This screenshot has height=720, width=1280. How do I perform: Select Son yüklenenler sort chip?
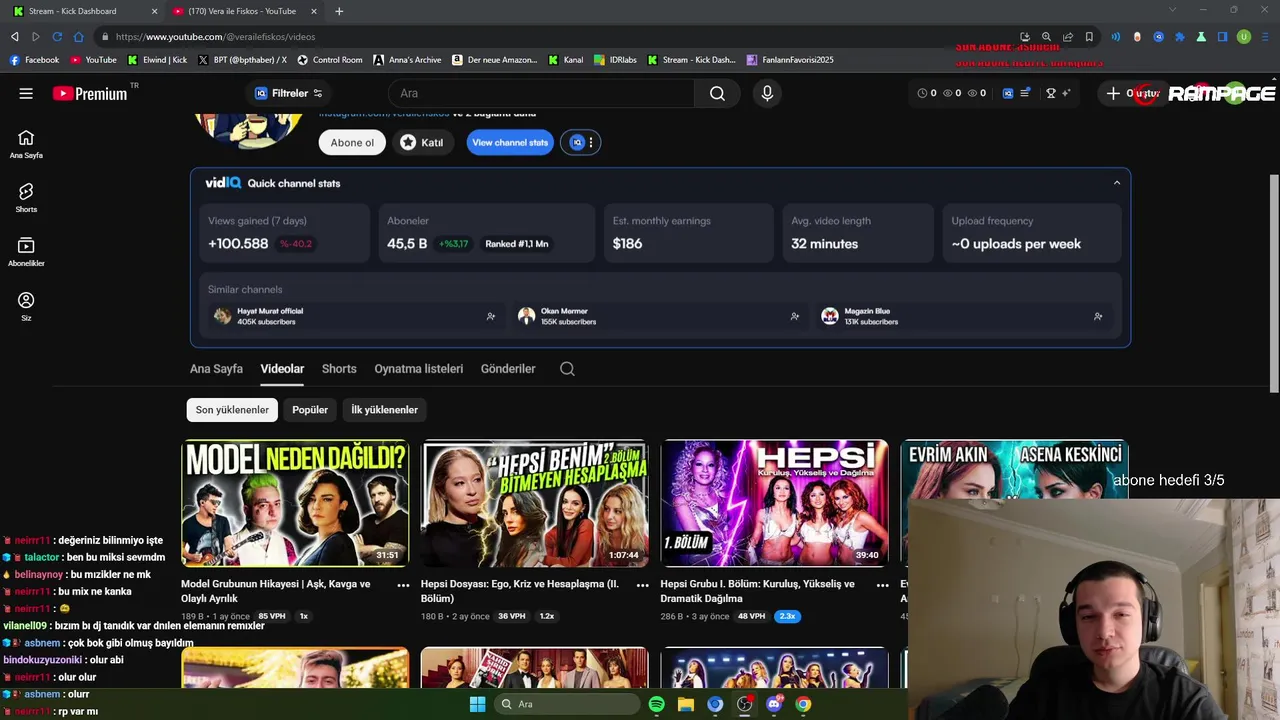point(232,409)
